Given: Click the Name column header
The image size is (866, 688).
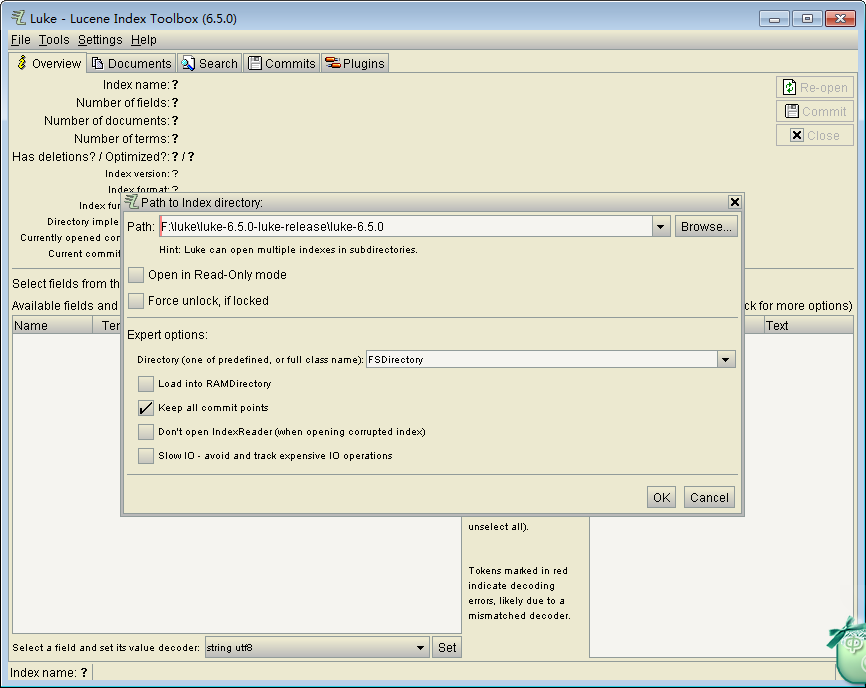Looking at the screenshot, I should coord(52,325).
